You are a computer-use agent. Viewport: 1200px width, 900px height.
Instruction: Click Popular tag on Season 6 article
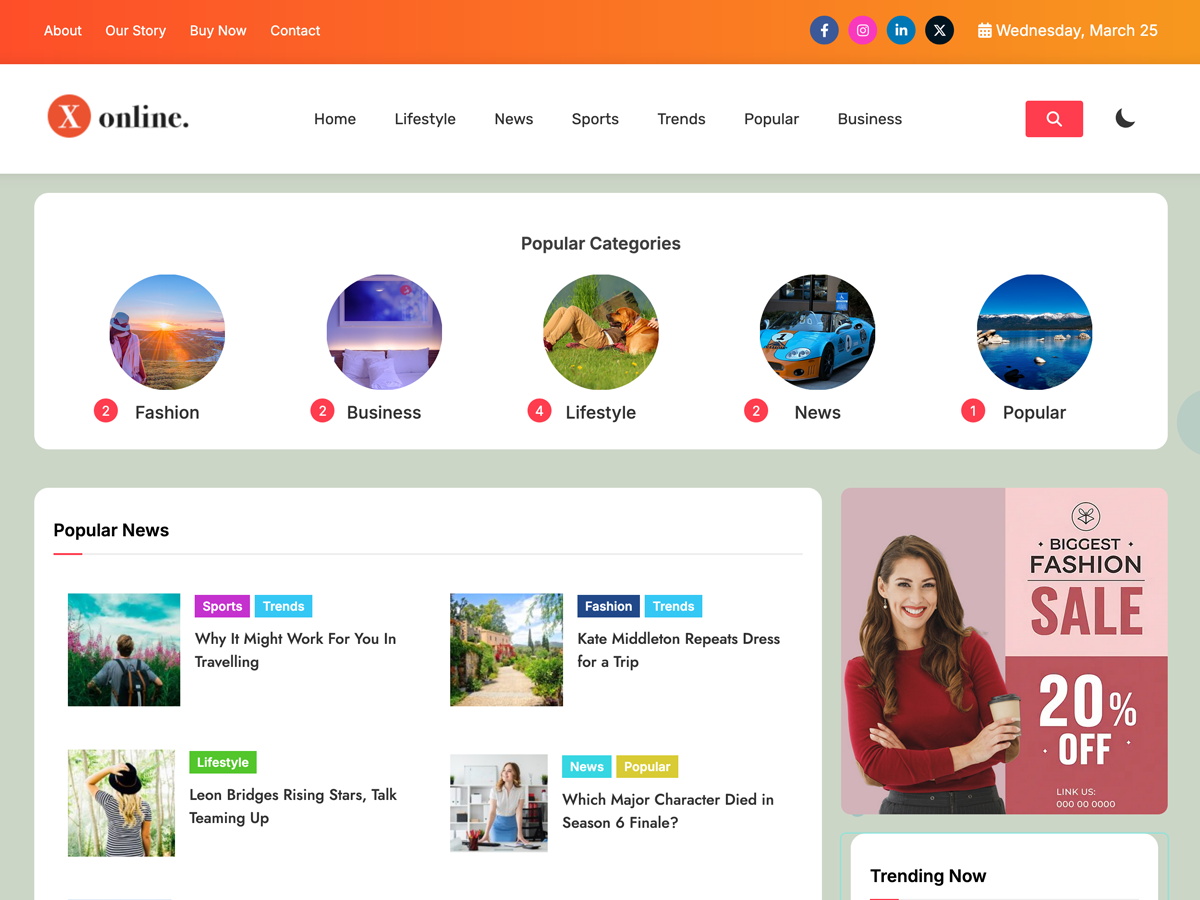pyautogui.click(x=647, y=767)
